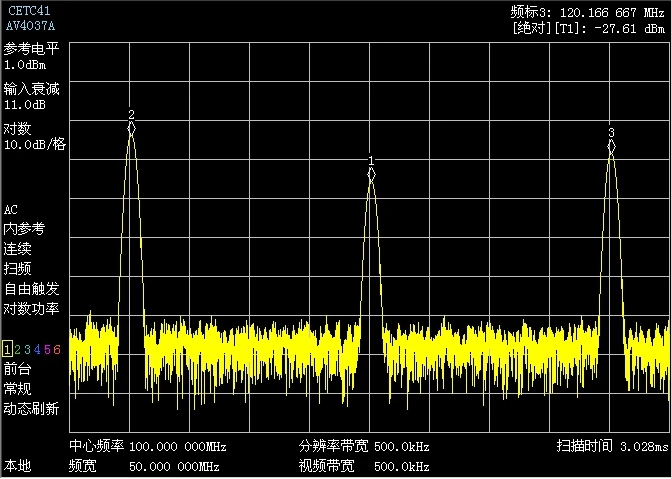Click the 常规 status text
Image resolution: width=671 pixels, height=479 pixels.
click(18, 389)
